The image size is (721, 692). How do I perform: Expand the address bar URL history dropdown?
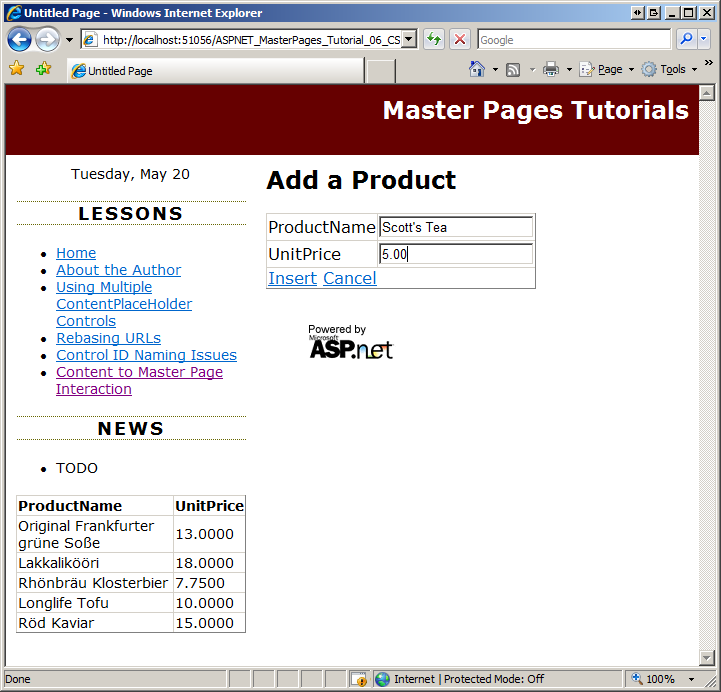click(409, 40)
